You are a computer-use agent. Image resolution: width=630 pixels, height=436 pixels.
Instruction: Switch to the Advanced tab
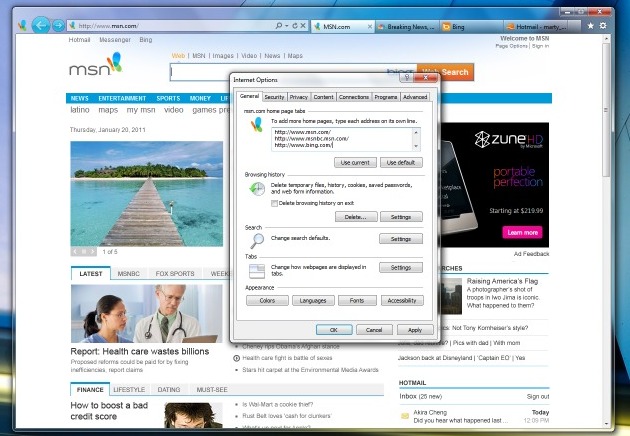[415, 97]
